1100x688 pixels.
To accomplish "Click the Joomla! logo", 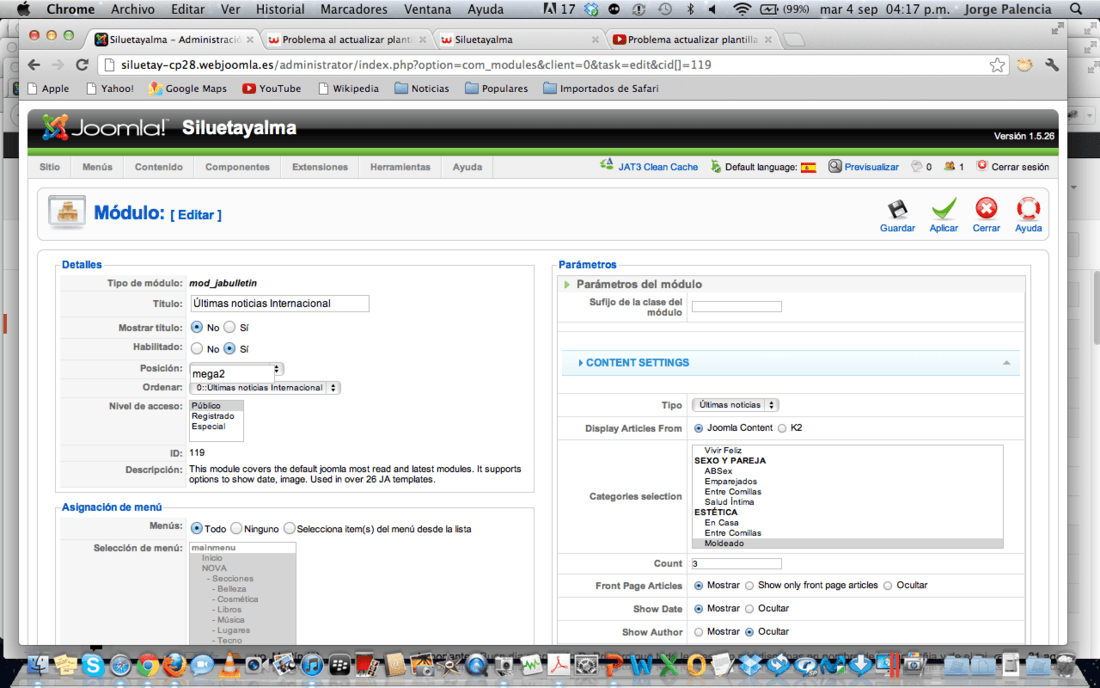I will coord(105,128).
